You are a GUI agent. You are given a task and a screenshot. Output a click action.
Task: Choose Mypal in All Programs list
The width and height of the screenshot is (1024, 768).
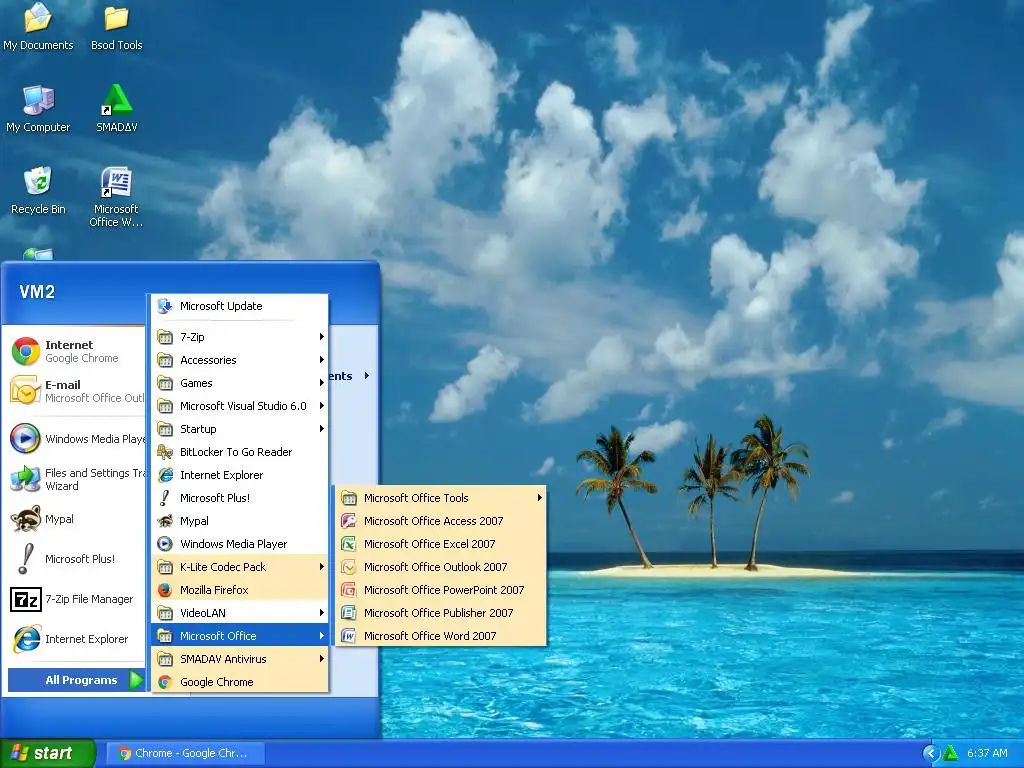point(239,521)
